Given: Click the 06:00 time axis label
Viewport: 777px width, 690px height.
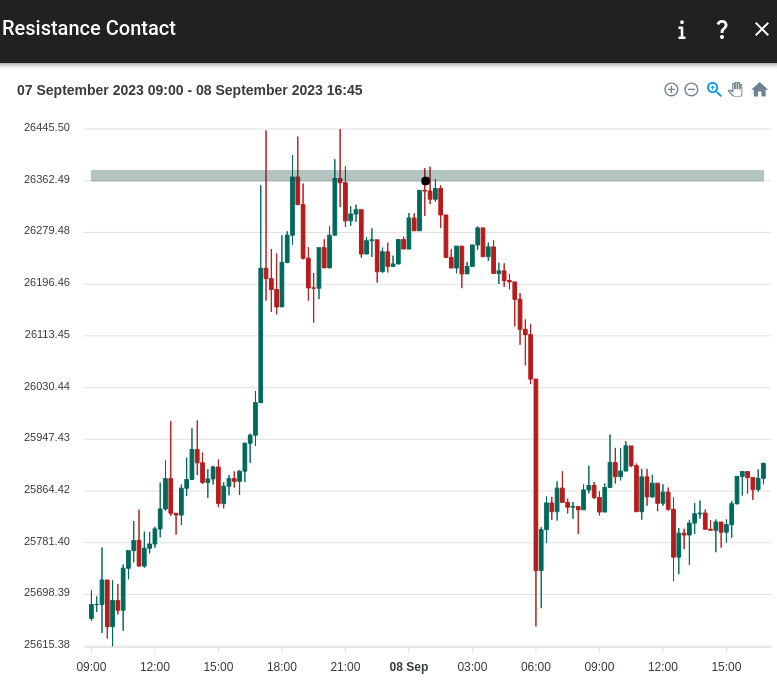Looking at the screenshot, I should pos(536,667).
